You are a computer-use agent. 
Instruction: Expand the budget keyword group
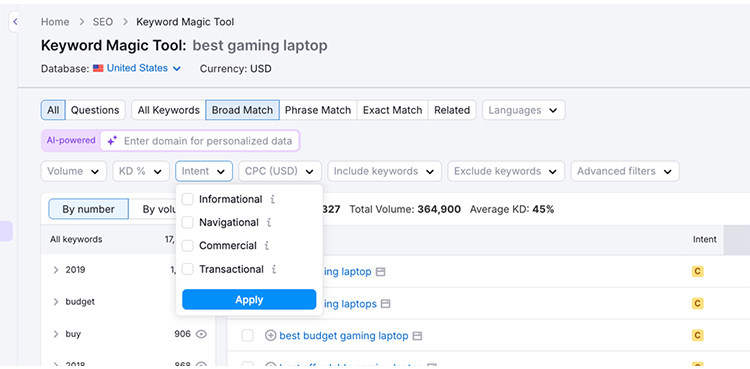[55, 302]
